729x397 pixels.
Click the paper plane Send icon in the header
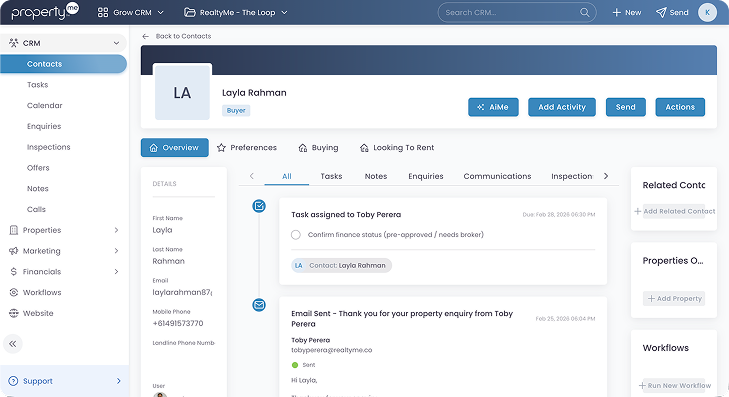point(661,13)
